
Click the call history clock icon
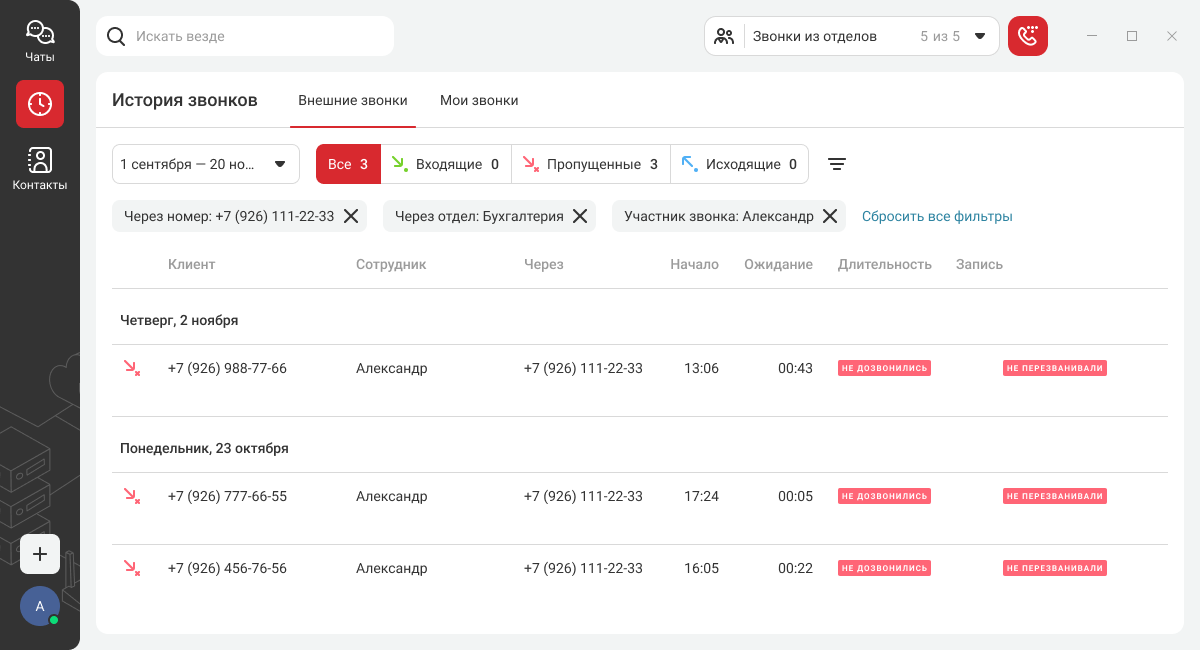(x=40, y=104)
